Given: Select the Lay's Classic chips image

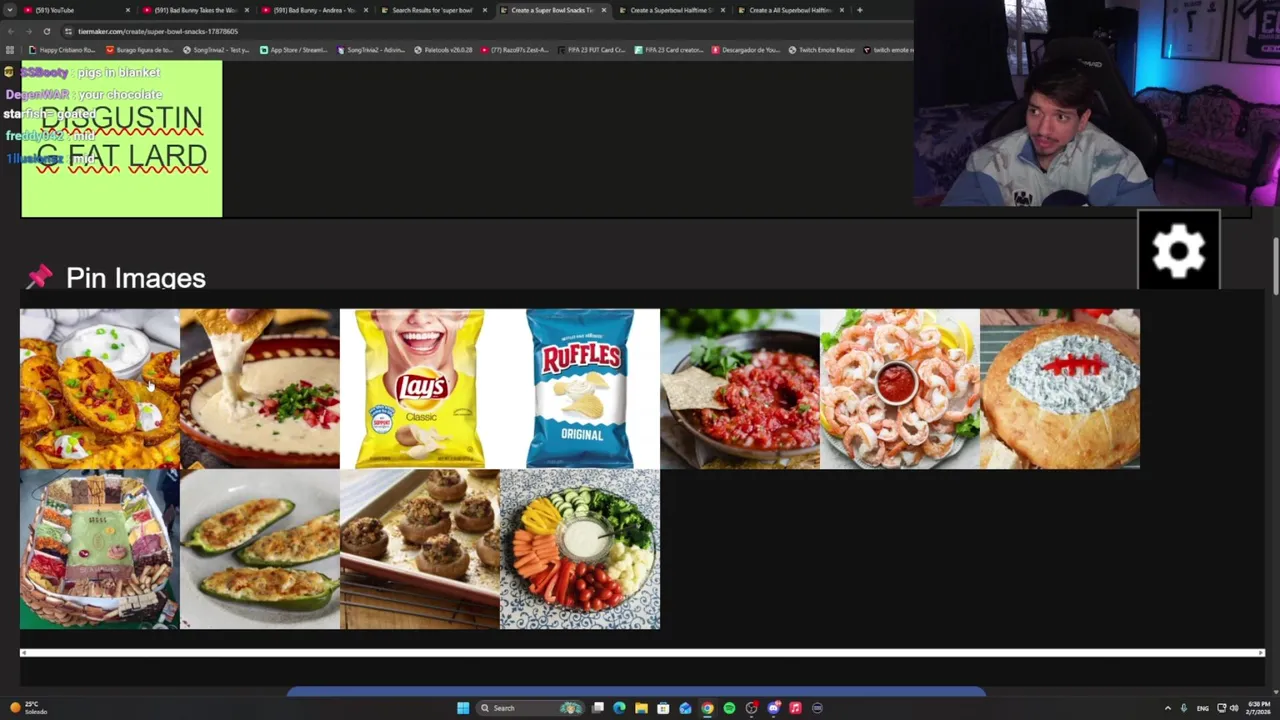Looking at the screenshot, I should (420, 389).
